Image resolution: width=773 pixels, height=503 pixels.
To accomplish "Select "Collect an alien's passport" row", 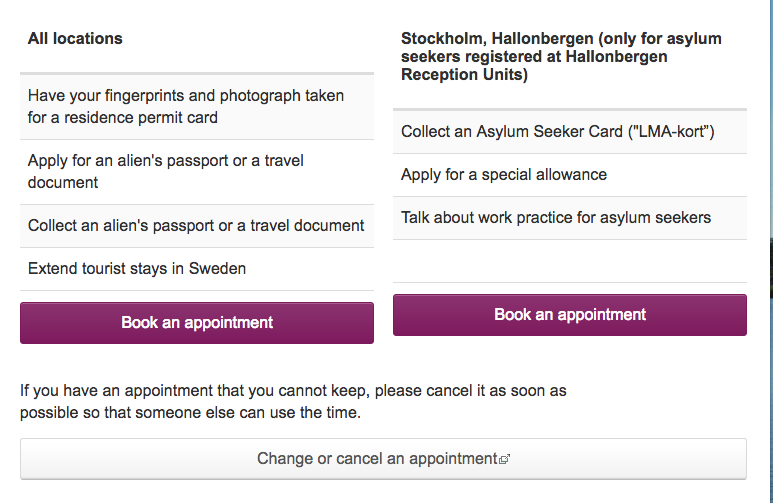I will (196, 226).
